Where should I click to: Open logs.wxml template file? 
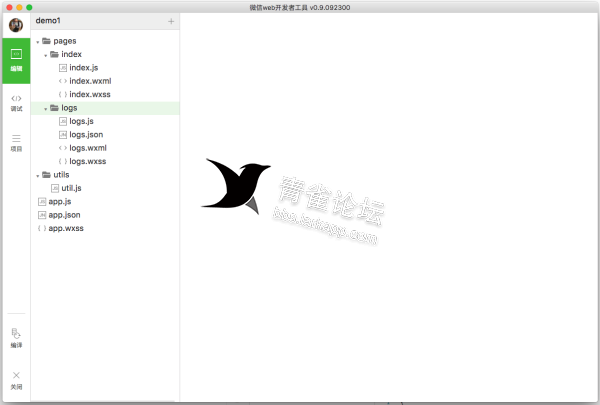[88, 148]
